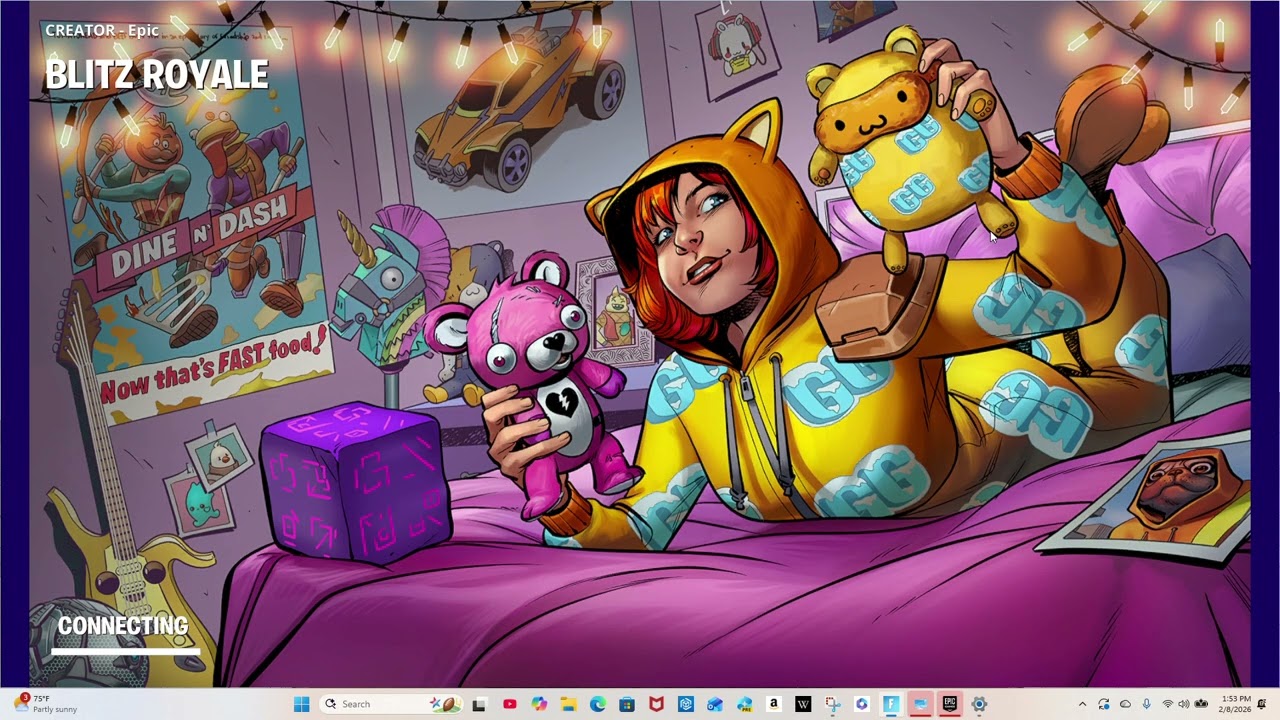Open the clock showing 1:53 PM
This screenshot has height=720, width=1280.
pyautogui.click(x=1236, y=704)
